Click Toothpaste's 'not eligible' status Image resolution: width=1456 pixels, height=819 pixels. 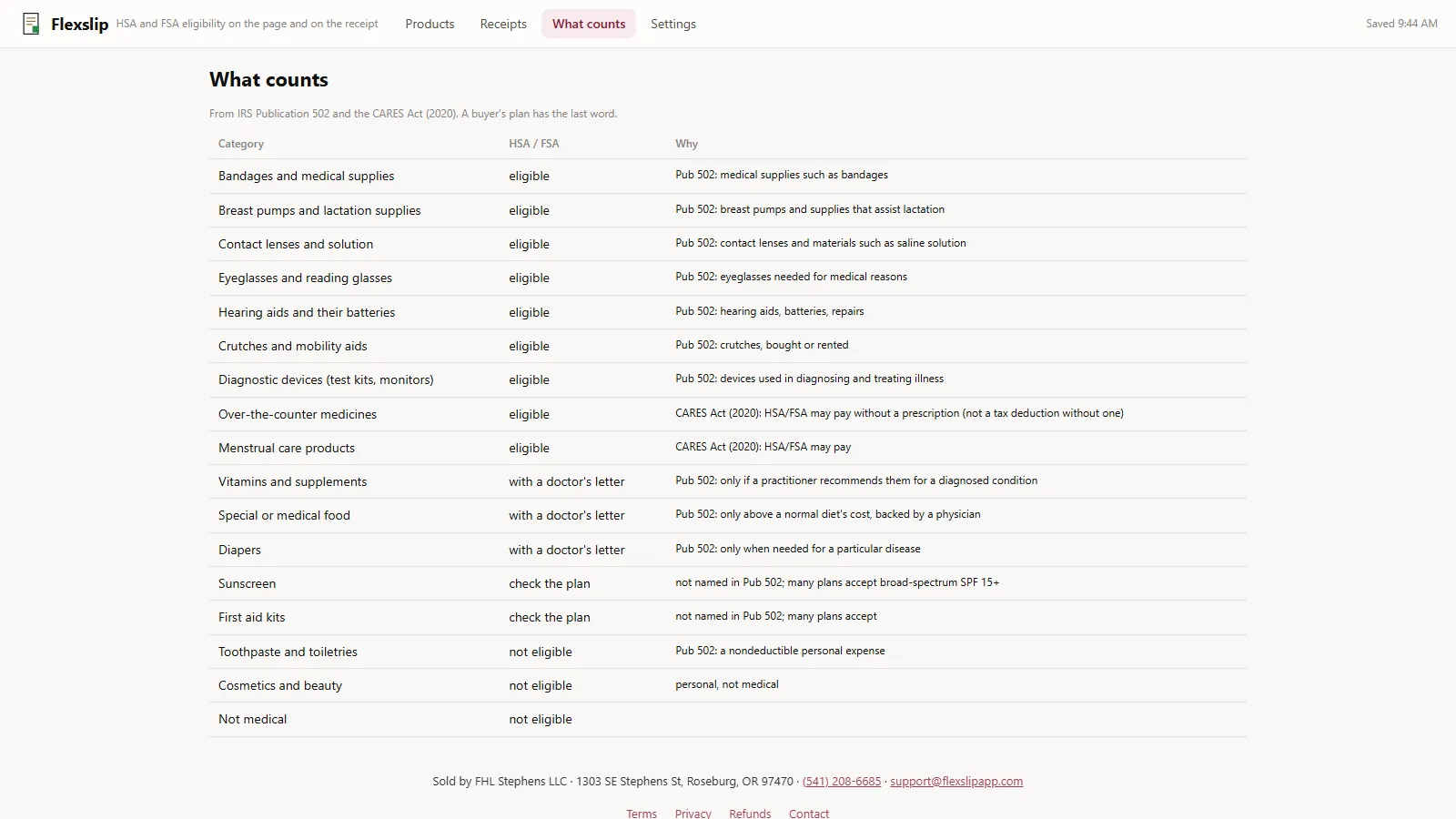[x=541, y=652]
